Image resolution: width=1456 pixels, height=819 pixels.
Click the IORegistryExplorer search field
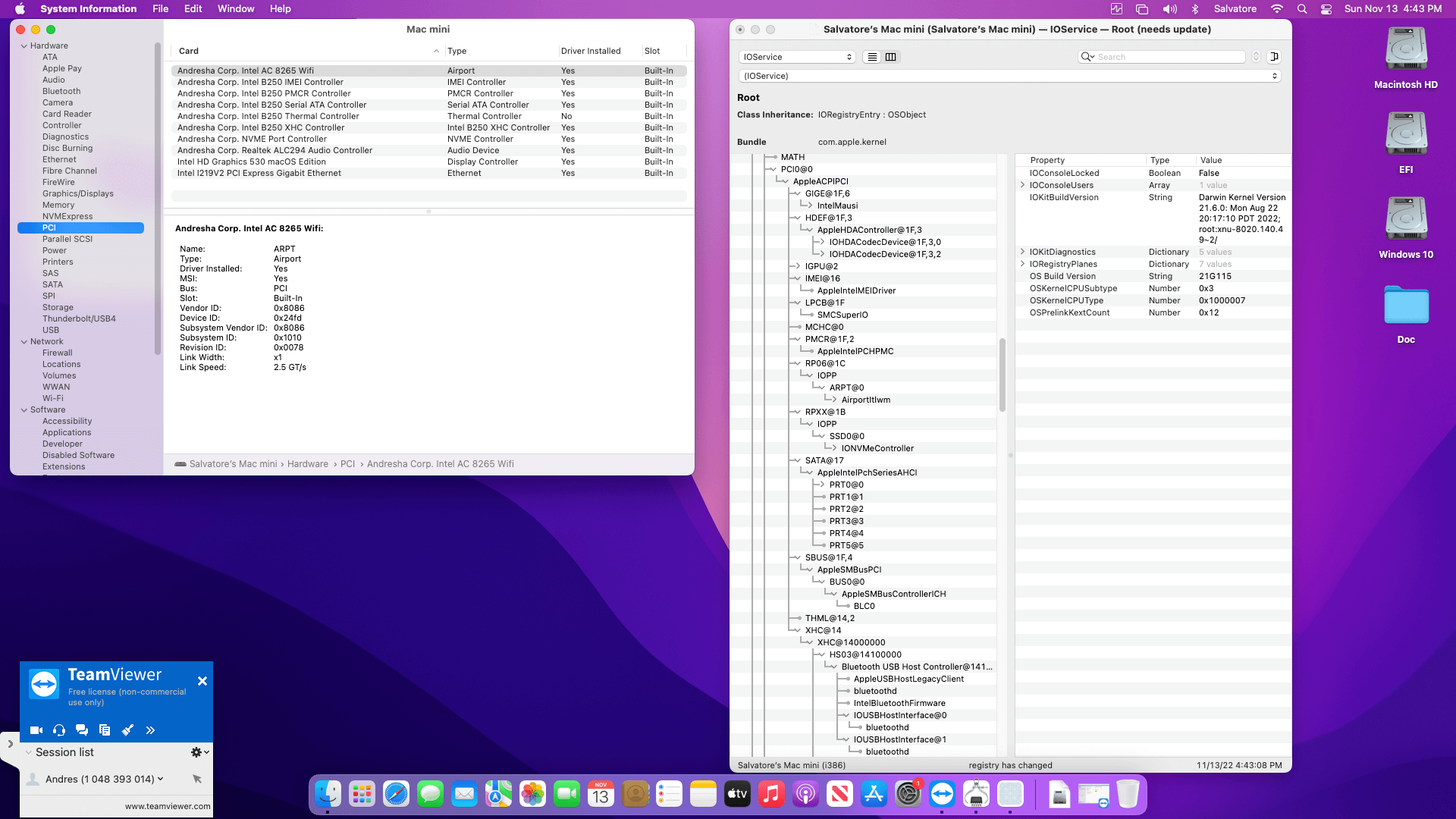point(1163,57)
